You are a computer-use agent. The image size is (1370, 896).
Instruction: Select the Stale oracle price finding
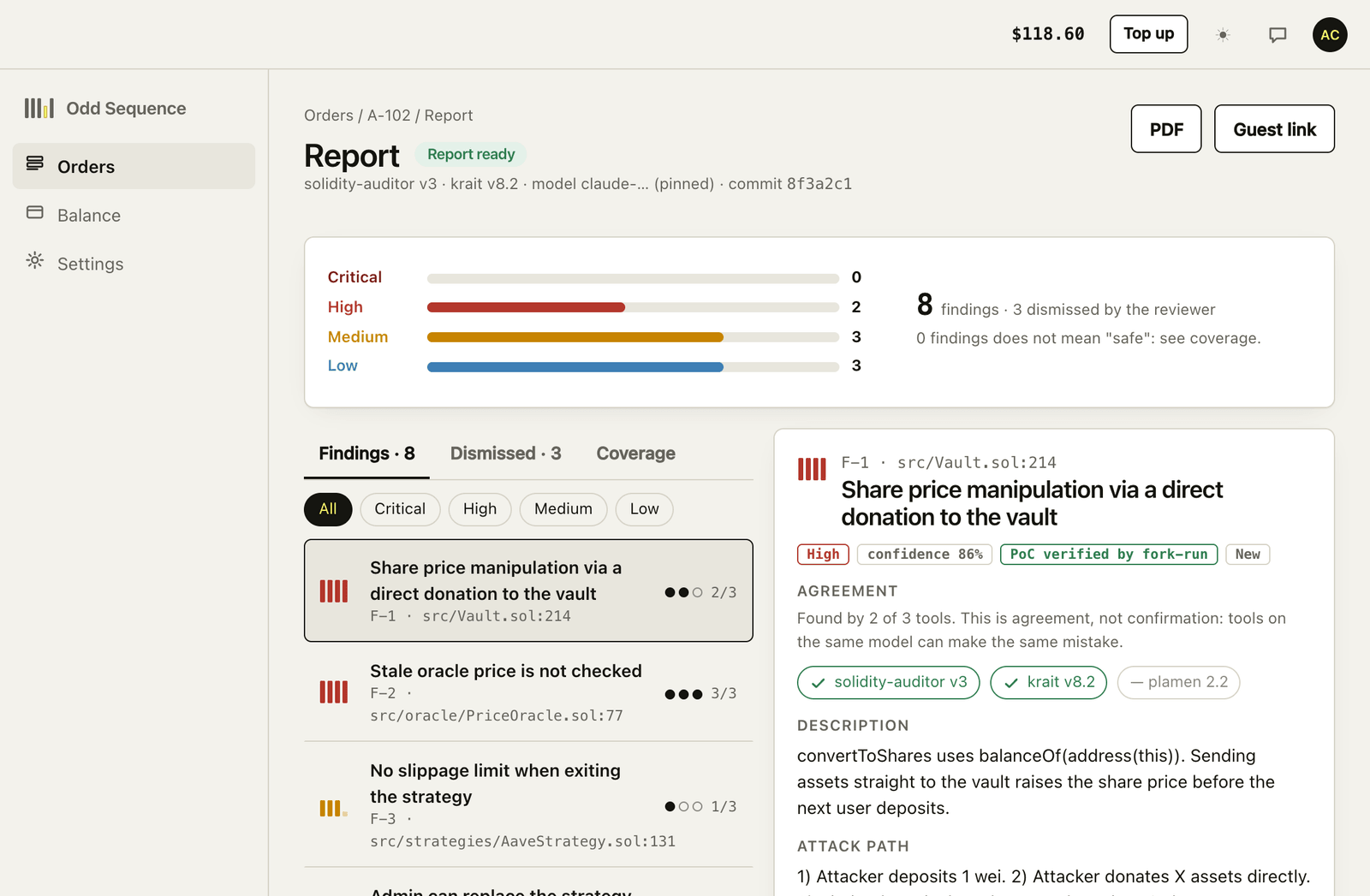pyautogui.click(x=528, y=692)
